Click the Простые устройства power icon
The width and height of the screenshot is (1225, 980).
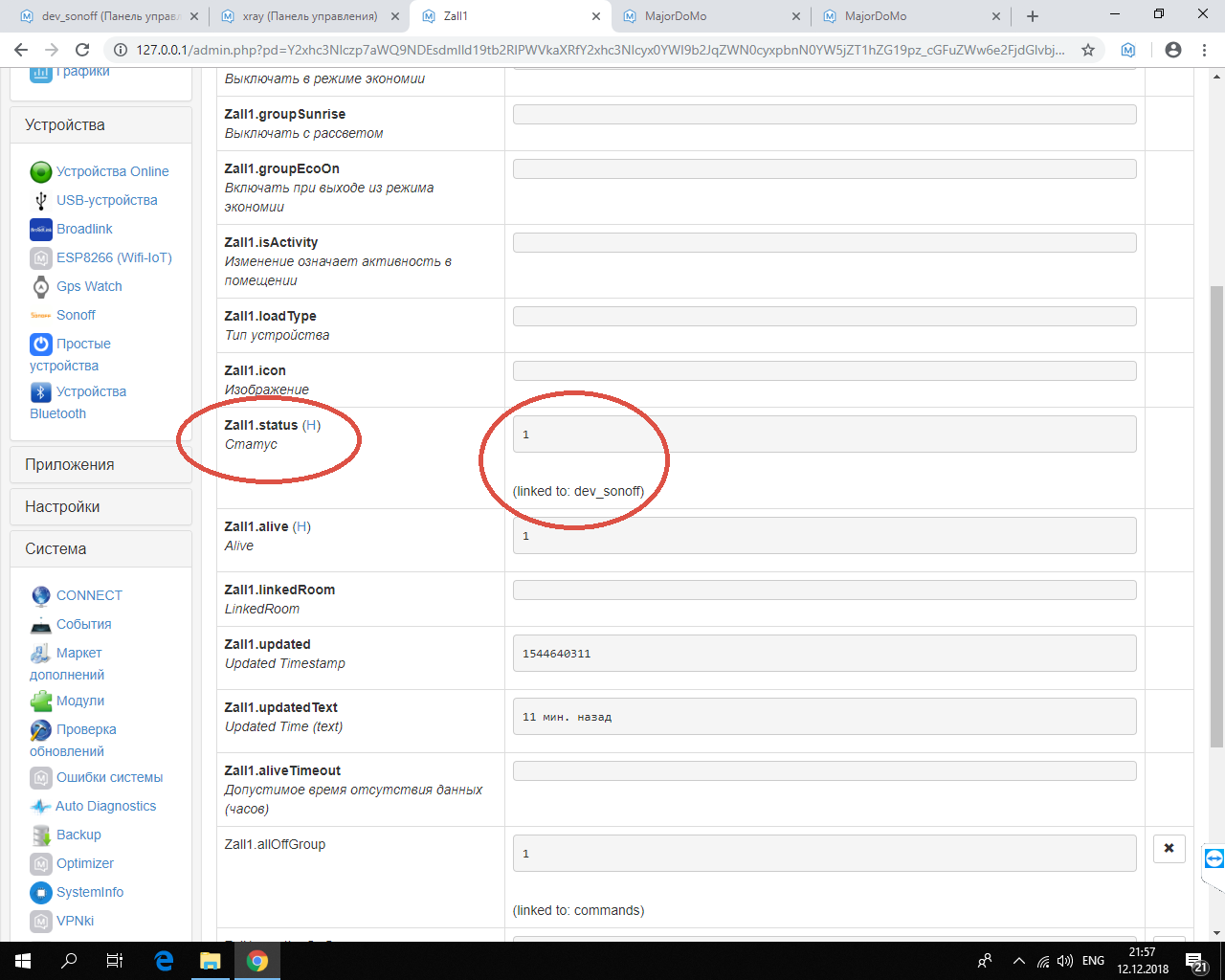tap(40, 344)
